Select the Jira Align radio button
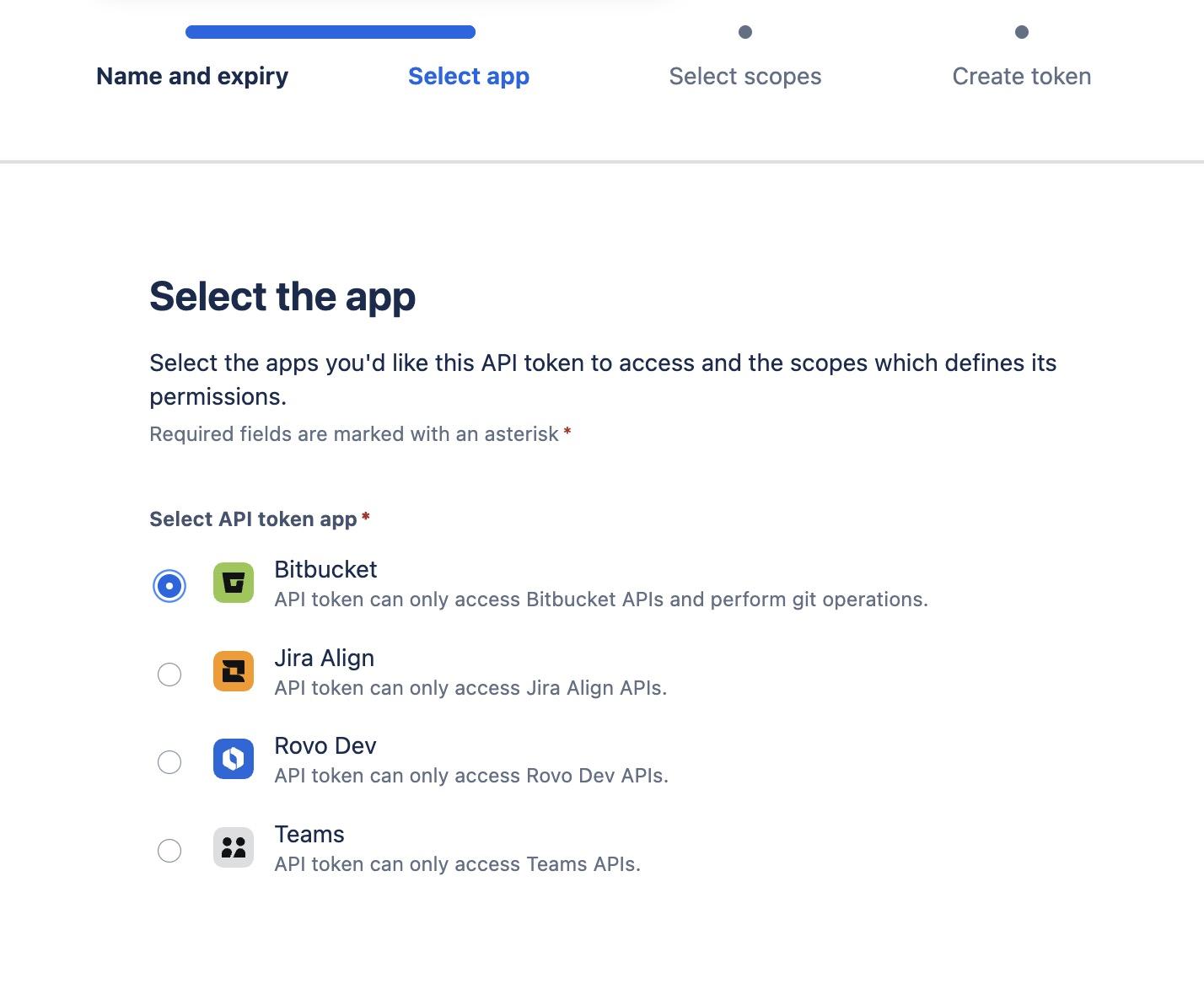This screenshot has height=1000, width=1204. (x=169, y=675)
